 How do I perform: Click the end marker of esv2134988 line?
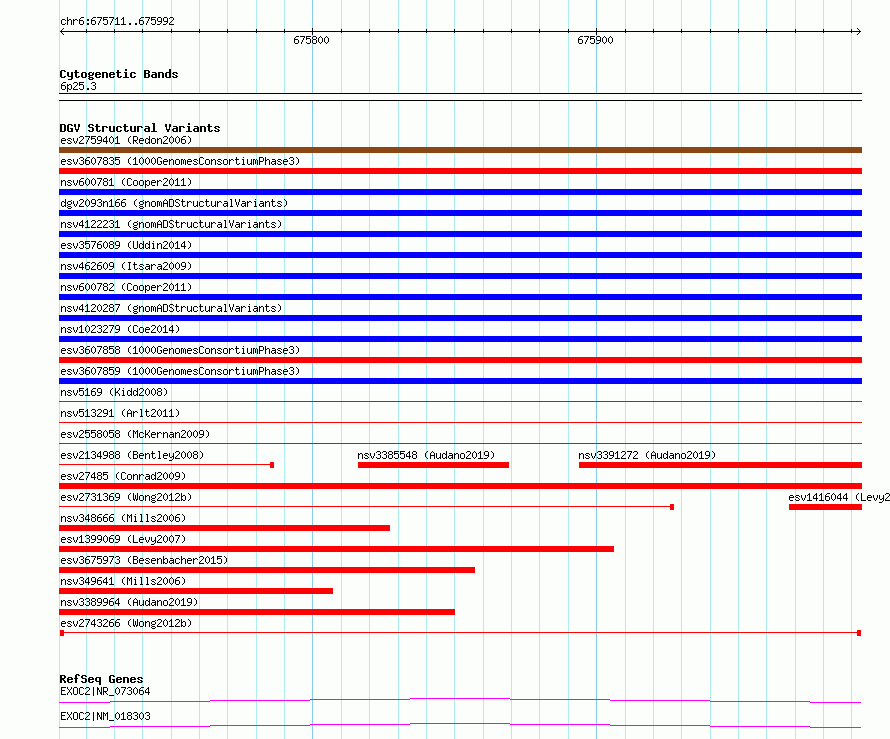[272, 465]
